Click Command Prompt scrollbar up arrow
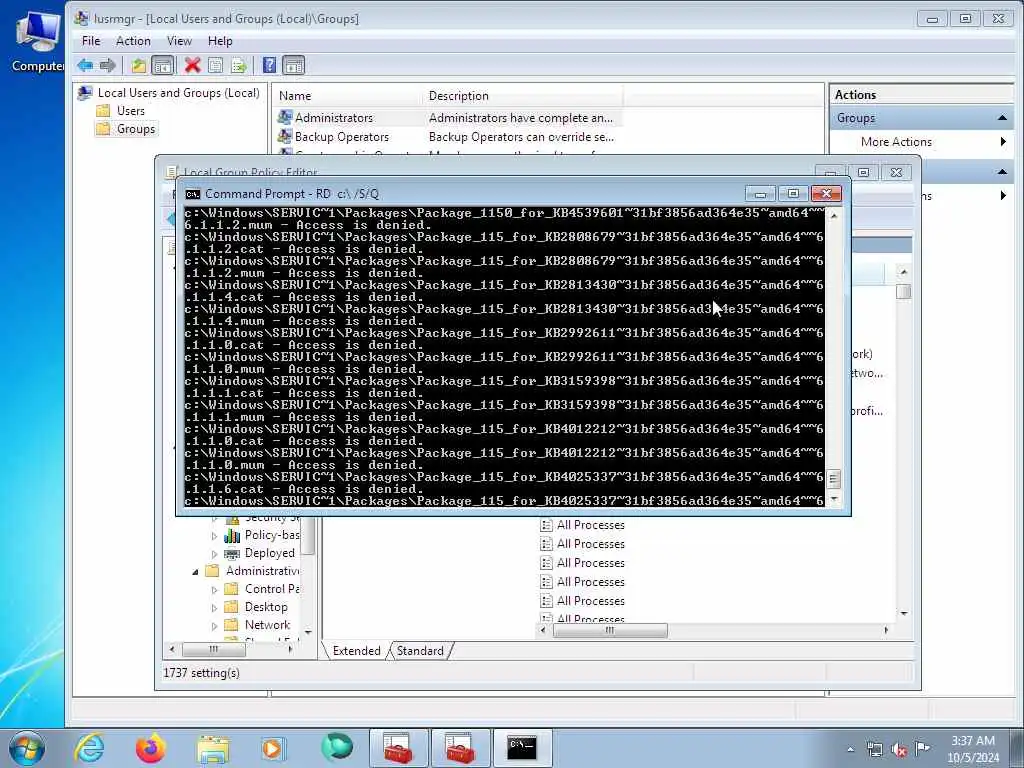 click(833, 215)
